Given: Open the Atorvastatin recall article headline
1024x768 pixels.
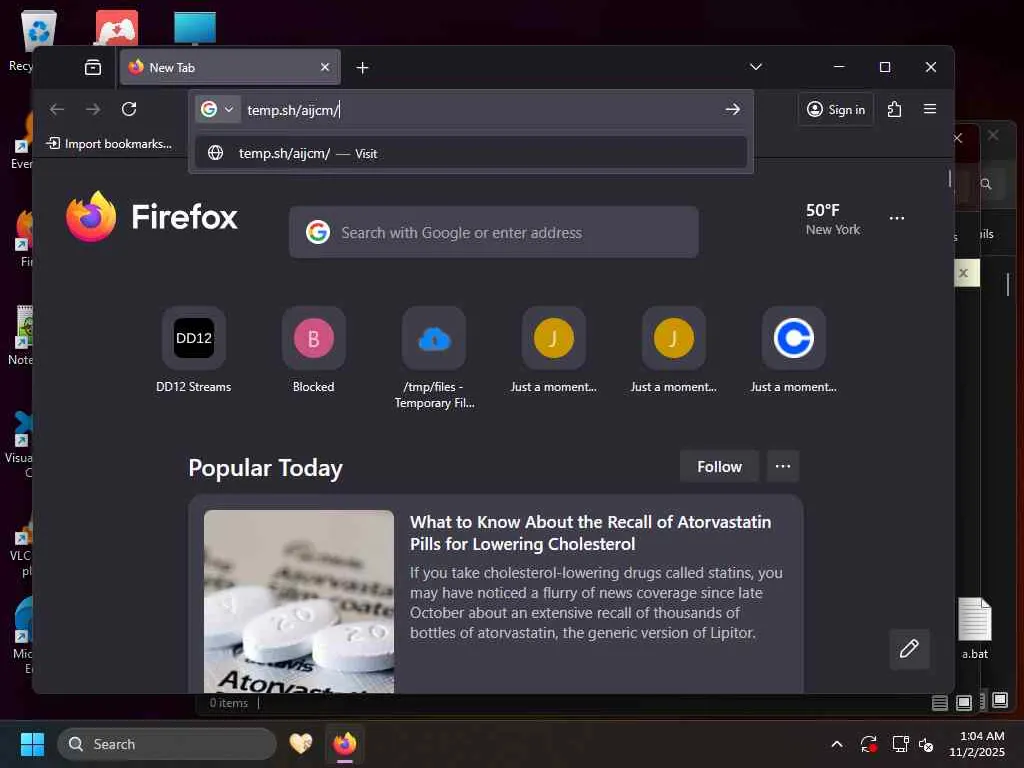Looking at the screenshot, I should tap(590, 533).
